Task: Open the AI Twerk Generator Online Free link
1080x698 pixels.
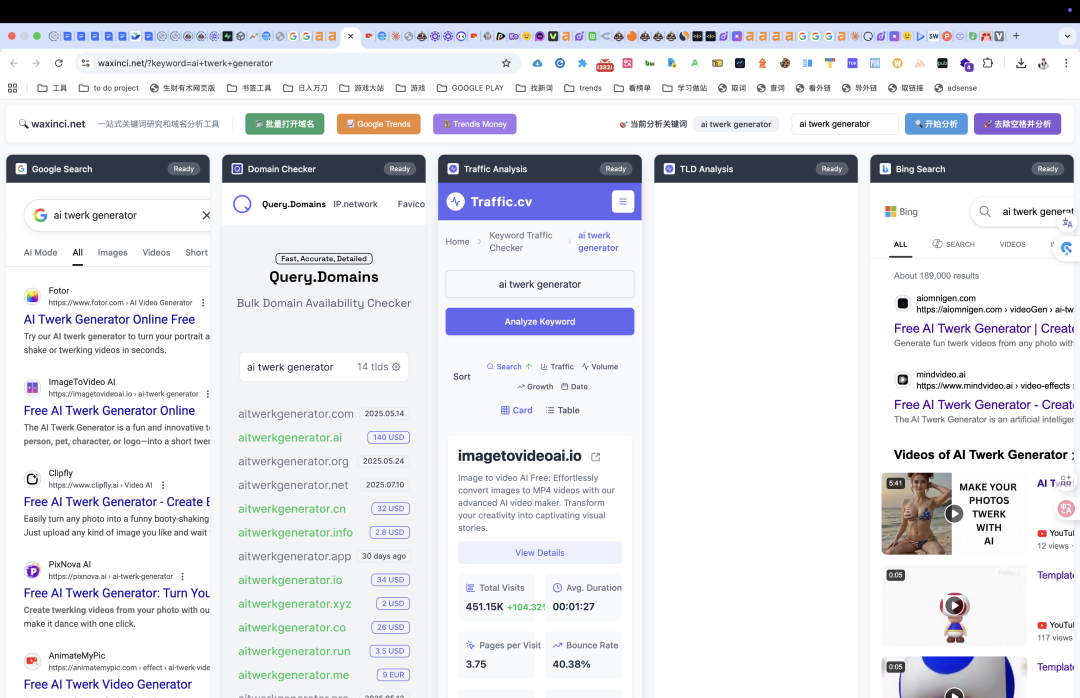Action: tap(110, 319)
